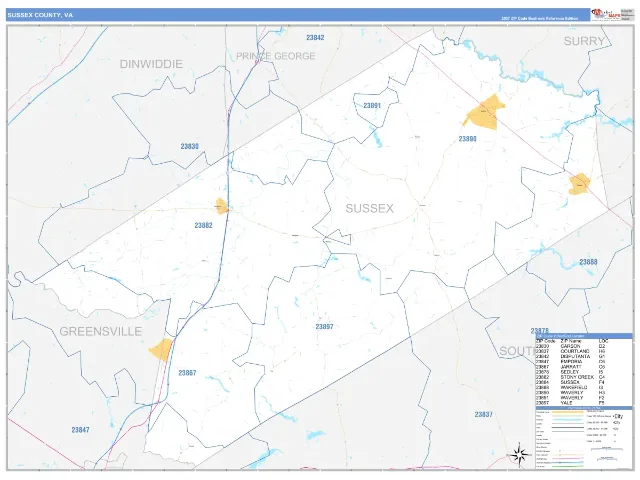Click the WAVERLY row with LOC F2
This screenshot has height=480, width=640.
[x=571, y=398]
